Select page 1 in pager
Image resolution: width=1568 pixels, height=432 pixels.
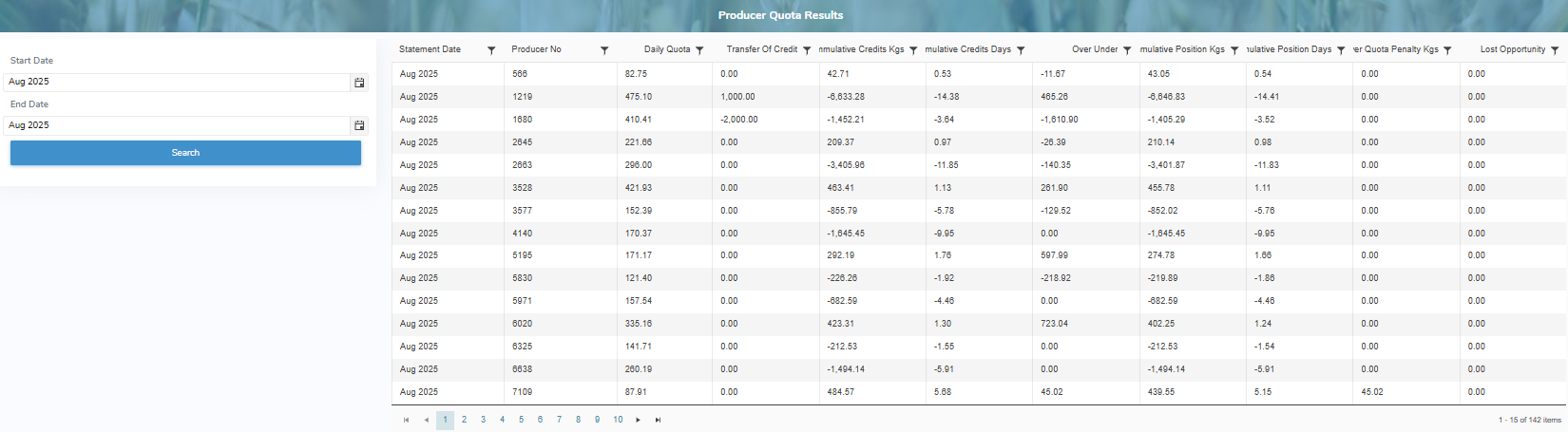point(445,420)
